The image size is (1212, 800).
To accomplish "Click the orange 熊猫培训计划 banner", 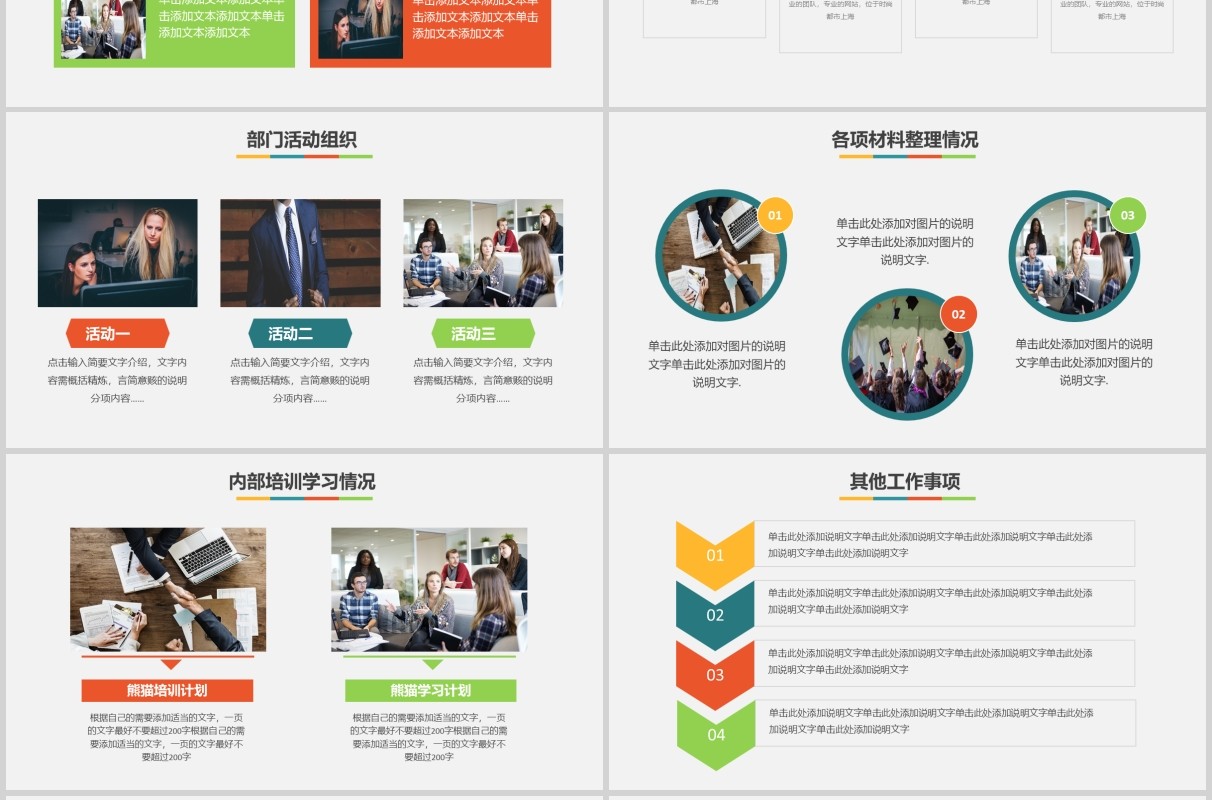I will click(x=167, y=691).
